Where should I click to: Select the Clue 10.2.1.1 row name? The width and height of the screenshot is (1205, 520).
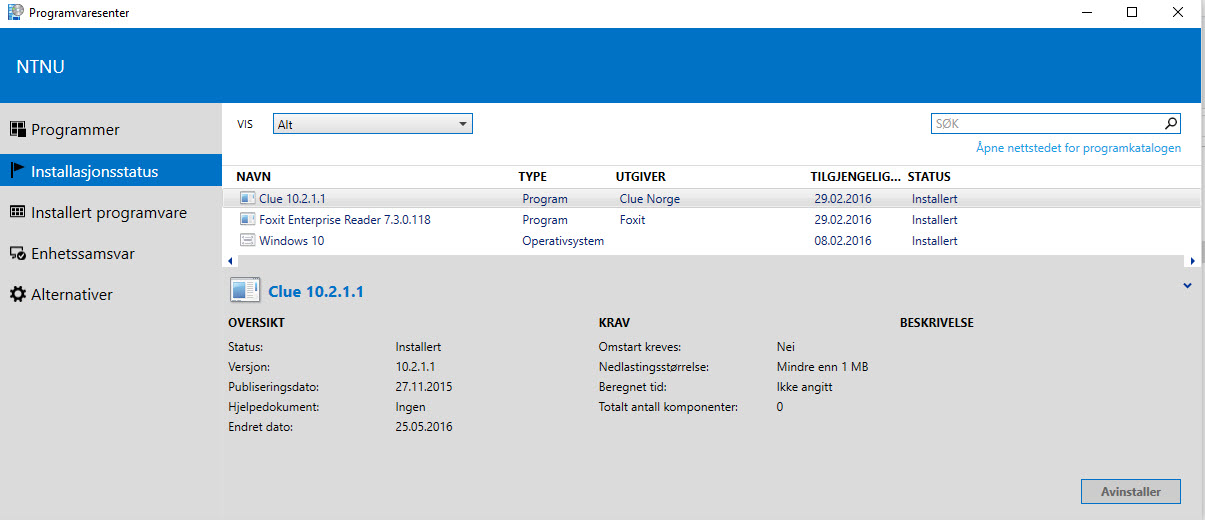point(292,199)
